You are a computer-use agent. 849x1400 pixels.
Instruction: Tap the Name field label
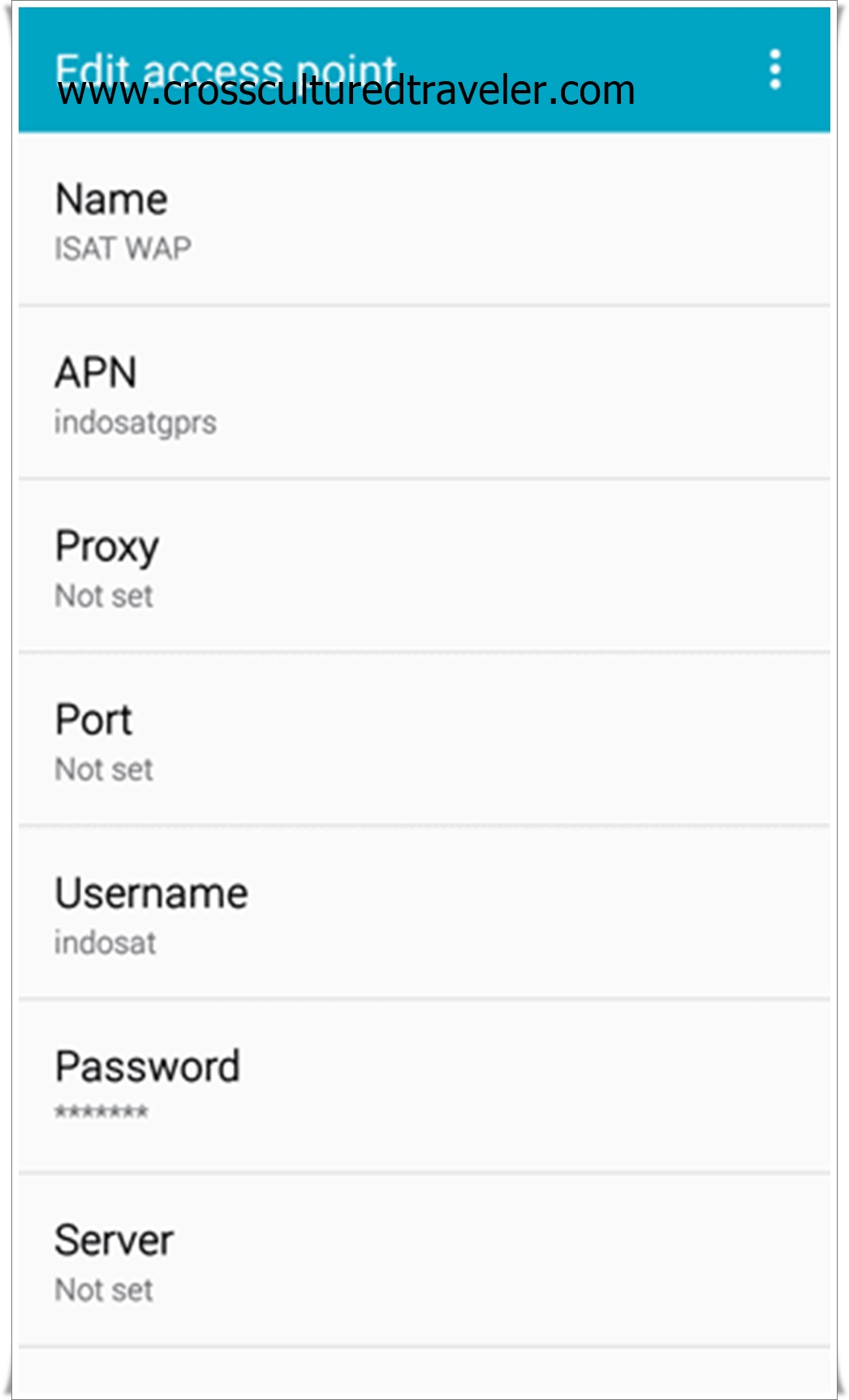[x=111, y=200]
